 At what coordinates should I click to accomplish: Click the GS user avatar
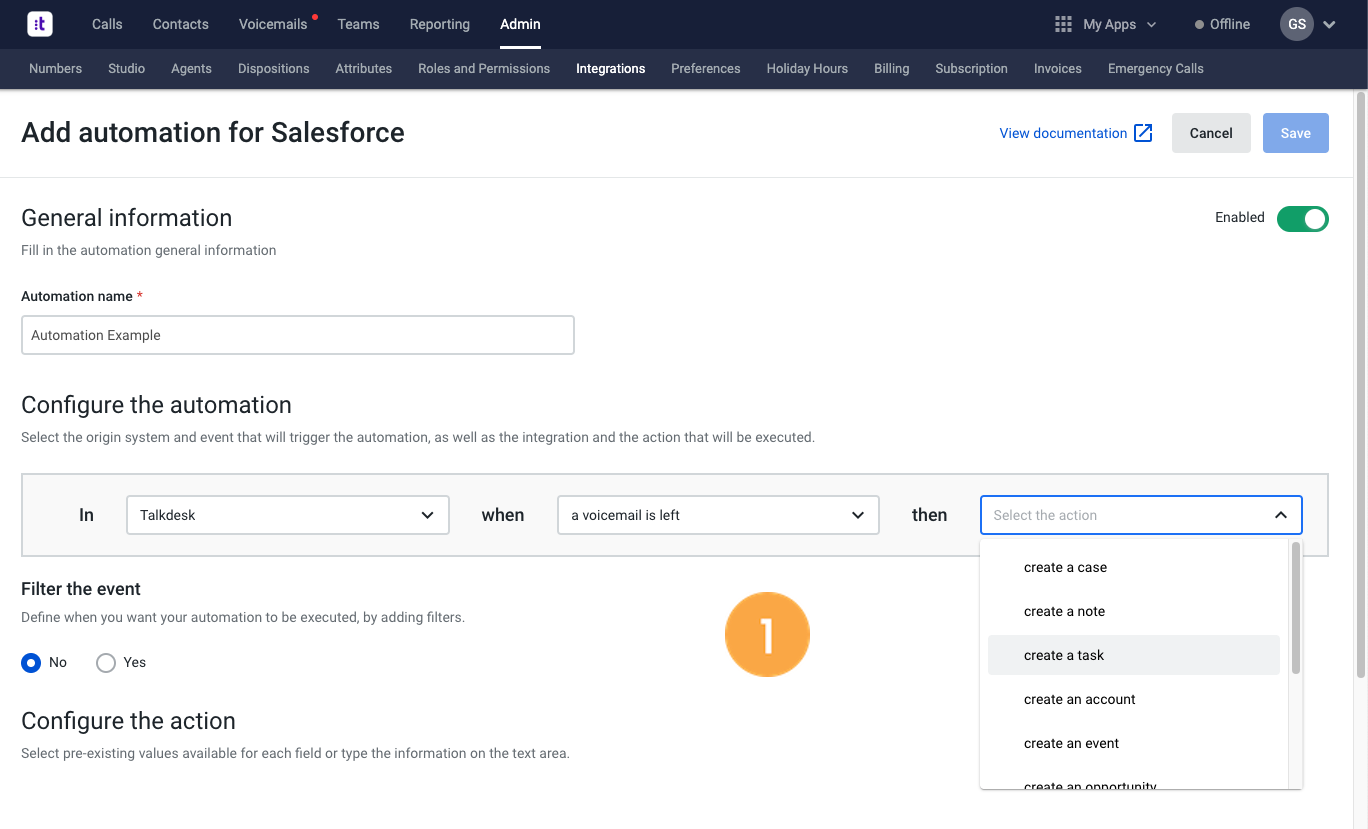click(x=1297, y=24)
